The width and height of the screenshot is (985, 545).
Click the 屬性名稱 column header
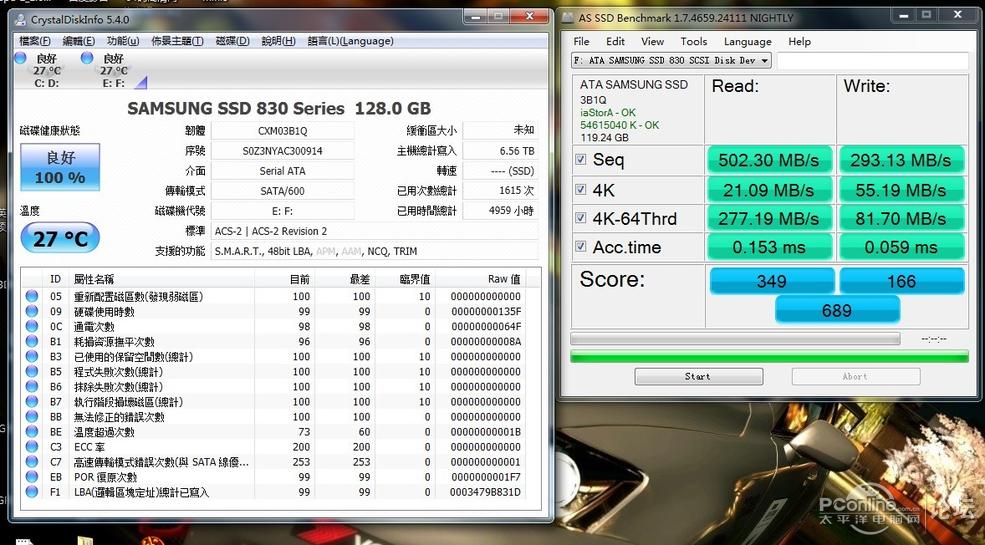pyautogui.click(x=161, y=279)
